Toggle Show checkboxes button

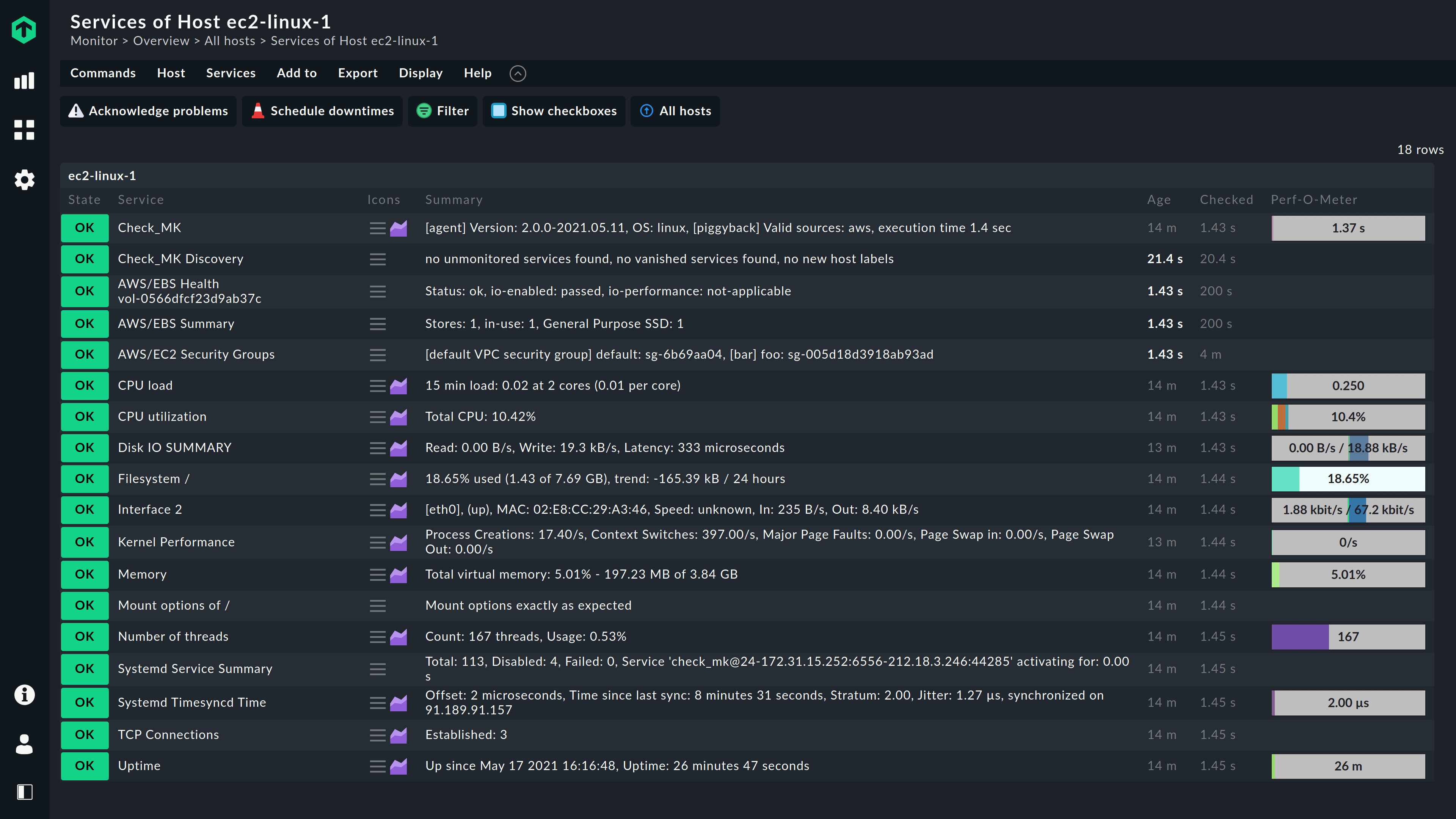pyautogui.click(x=553, y=111)
